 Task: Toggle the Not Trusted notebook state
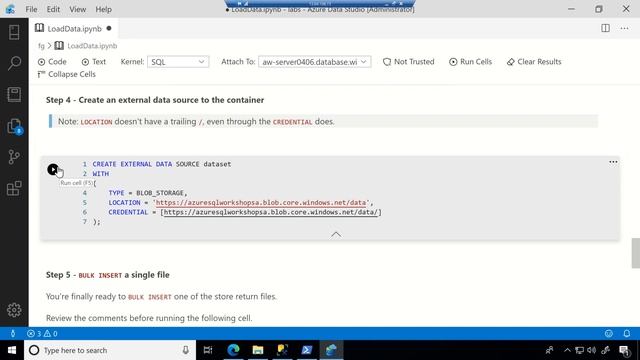point(408,62)
